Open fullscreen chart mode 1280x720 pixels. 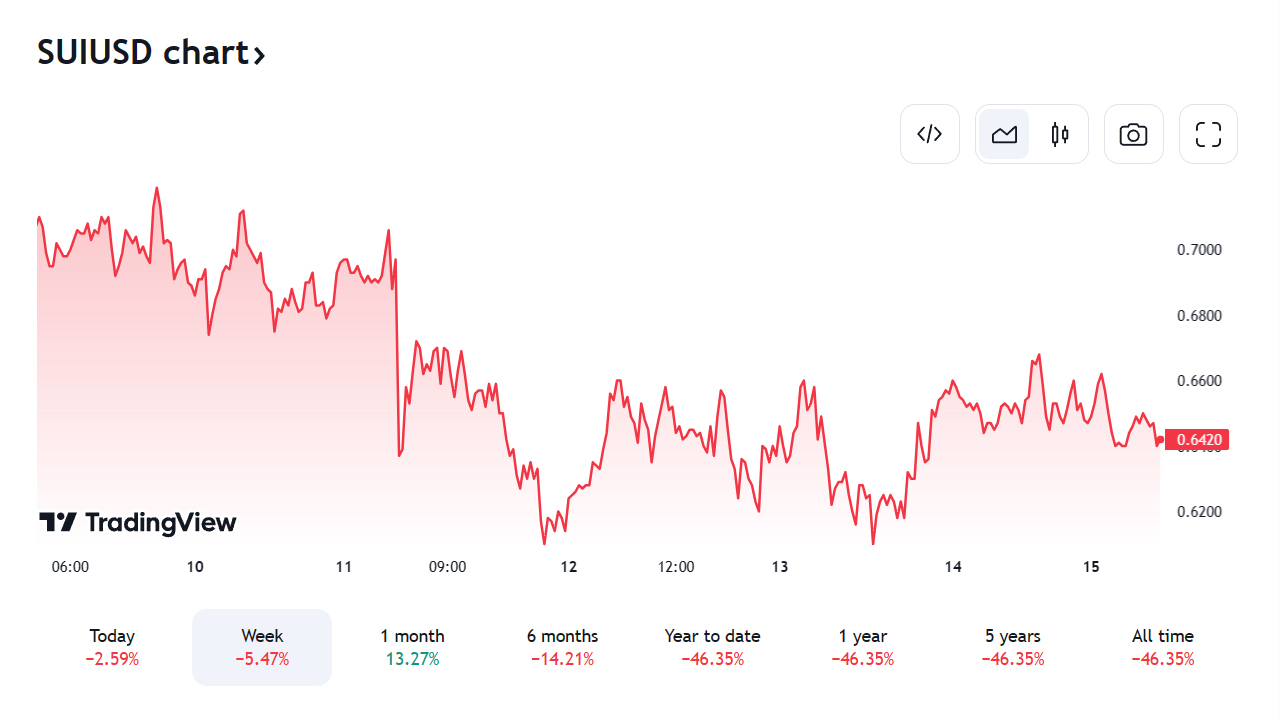point(1208,134)
